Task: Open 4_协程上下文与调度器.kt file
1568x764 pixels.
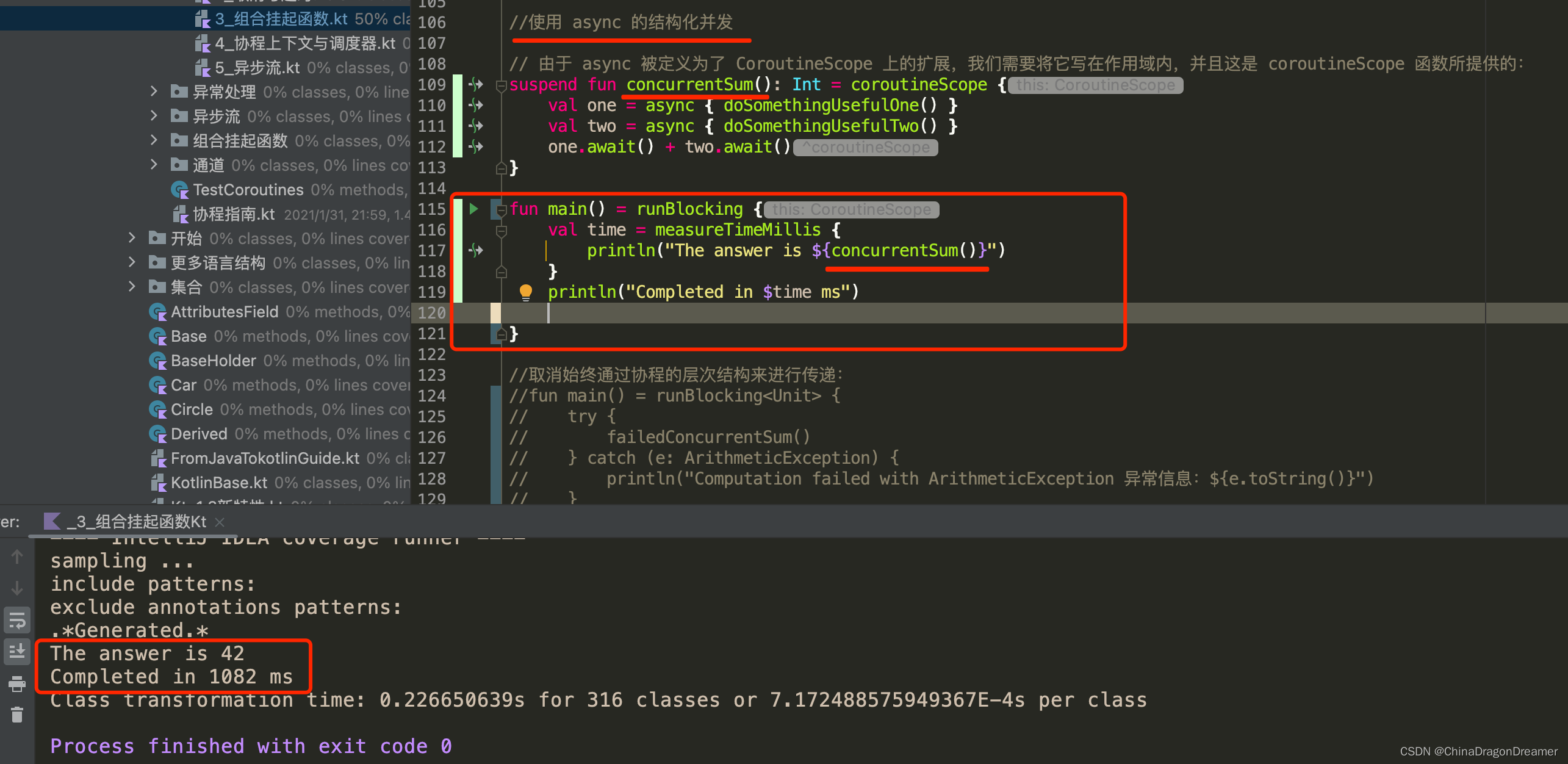Action: coord(305,43)
